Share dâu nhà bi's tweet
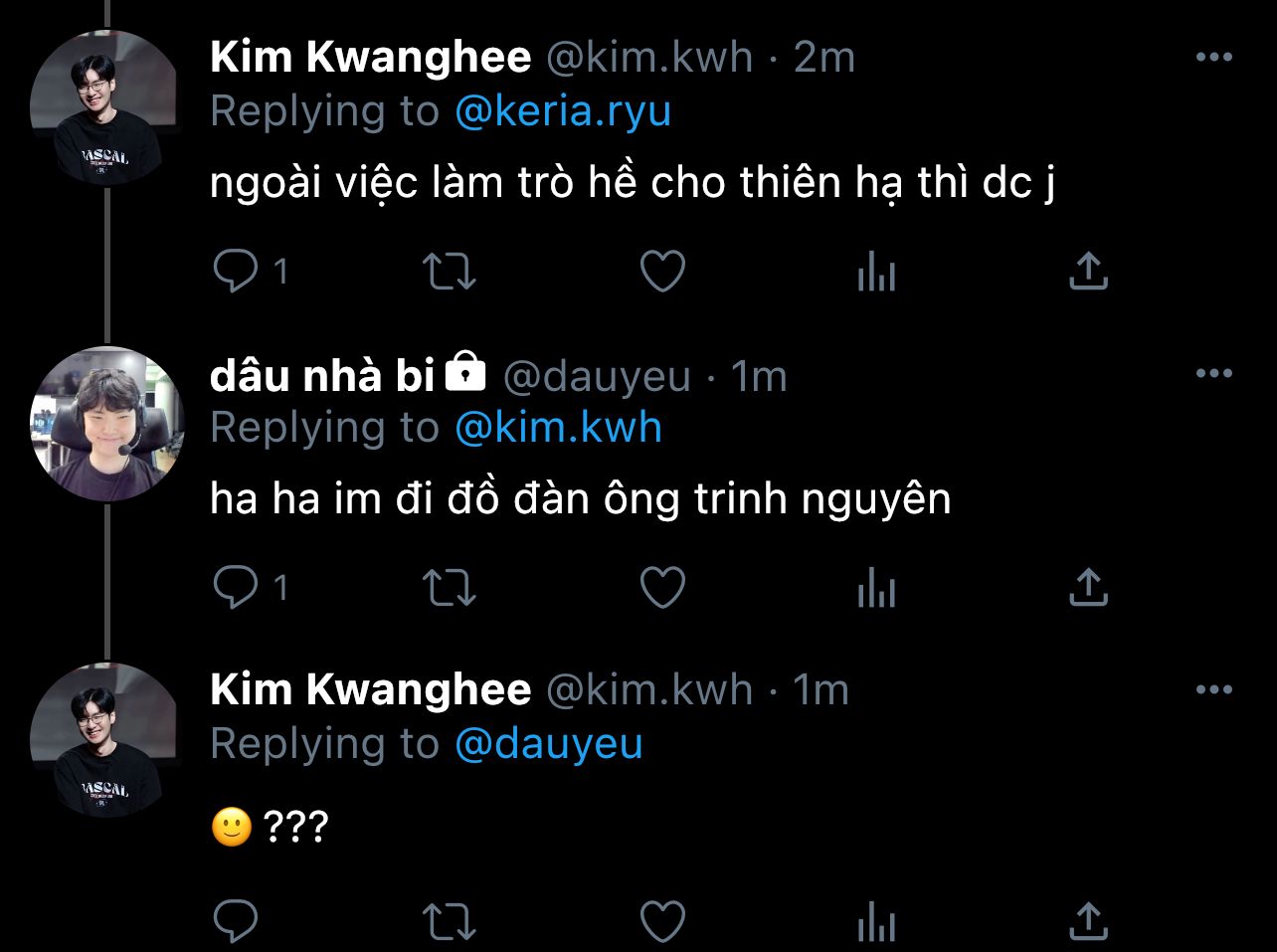The width and height of the screenshot is (1277, 952). 1088,587
